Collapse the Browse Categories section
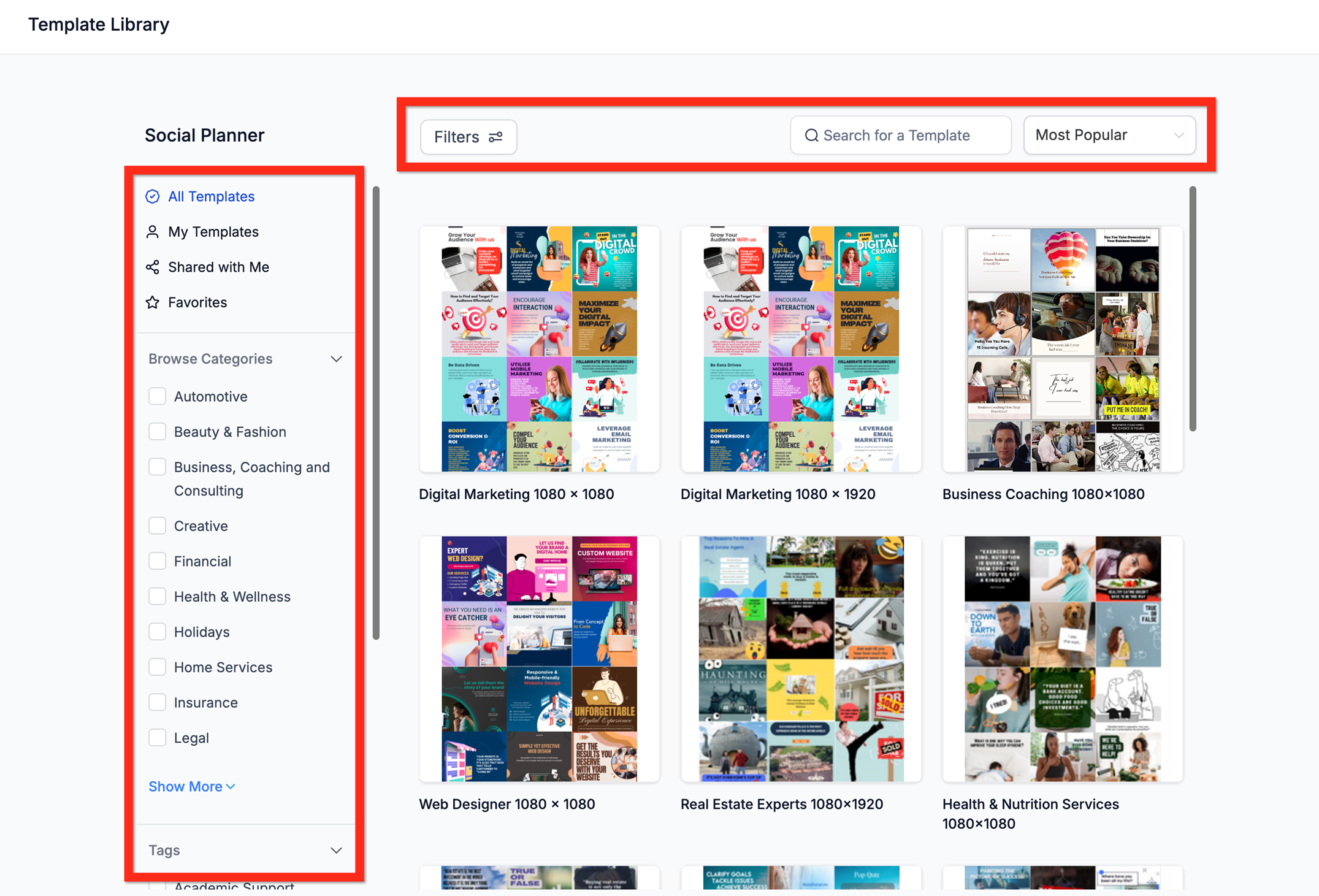The height and width of the screenshot is (896, 1319). [x=336, y=359]
